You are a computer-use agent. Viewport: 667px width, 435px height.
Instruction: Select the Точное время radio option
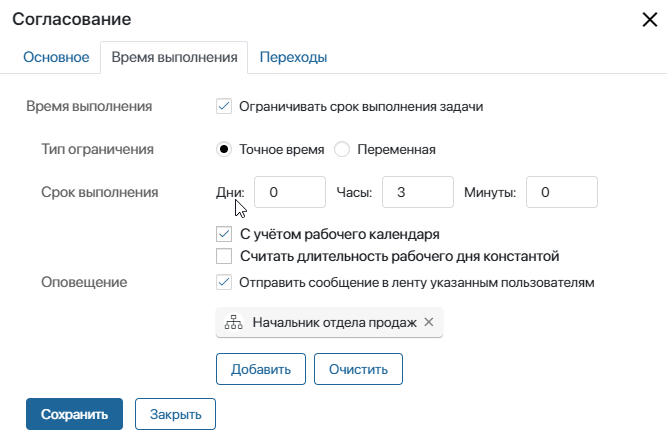click(224, 149)
